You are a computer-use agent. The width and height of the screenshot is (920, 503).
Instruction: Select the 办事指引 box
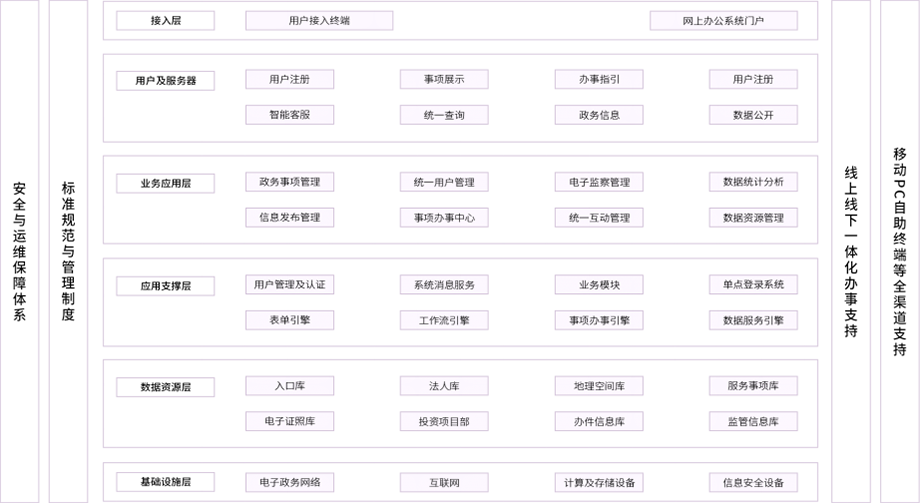point(599,79)
